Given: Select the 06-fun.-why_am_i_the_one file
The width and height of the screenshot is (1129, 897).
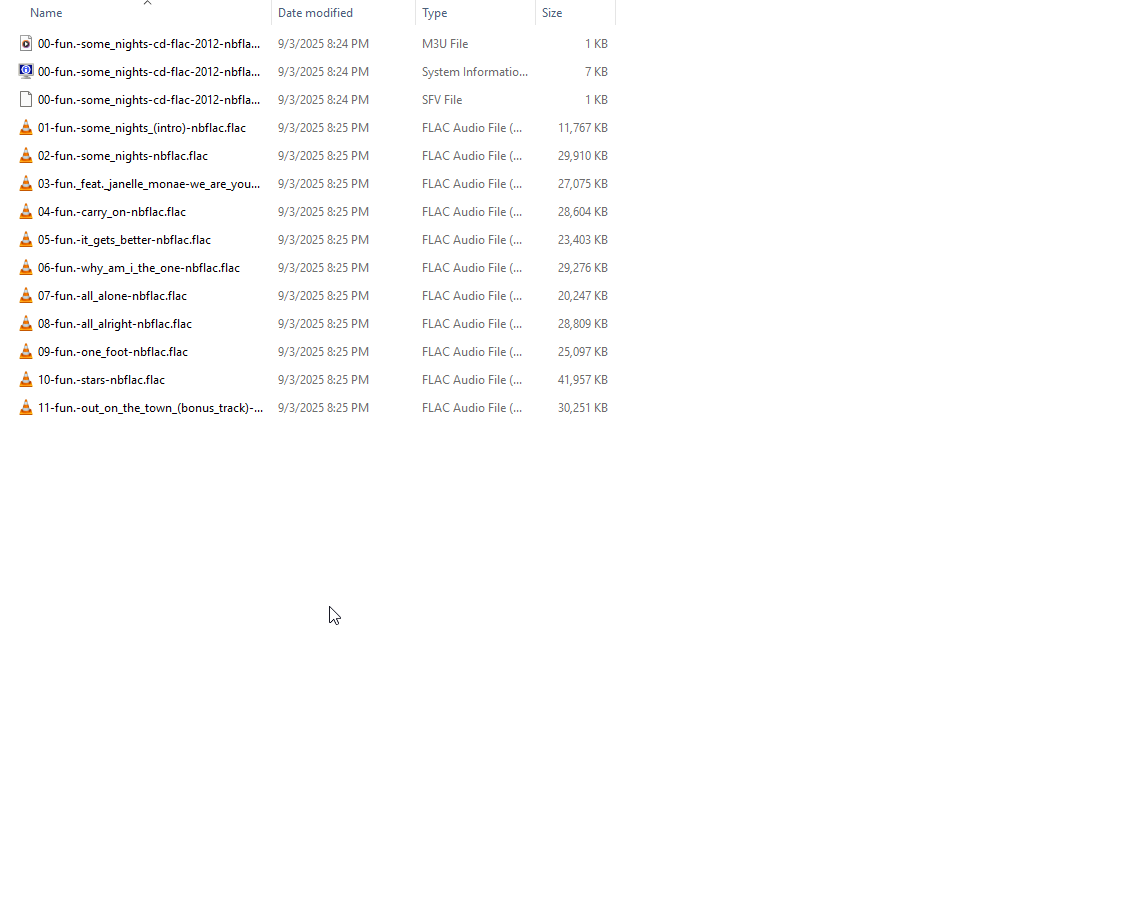Looking at the screenshot, I should click(138, 268).
